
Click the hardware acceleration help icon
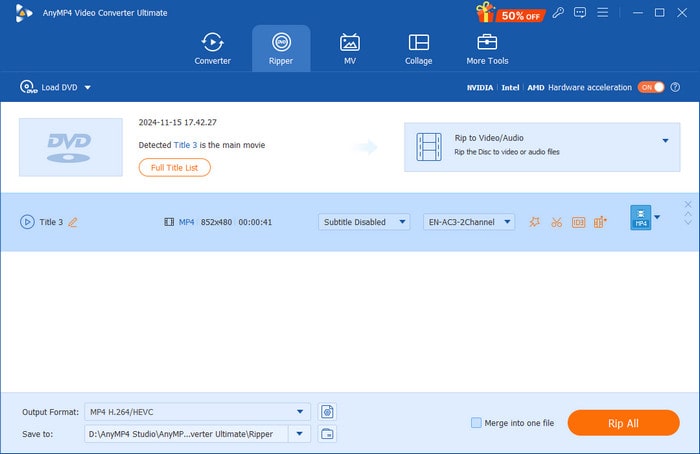coord(677,87)
